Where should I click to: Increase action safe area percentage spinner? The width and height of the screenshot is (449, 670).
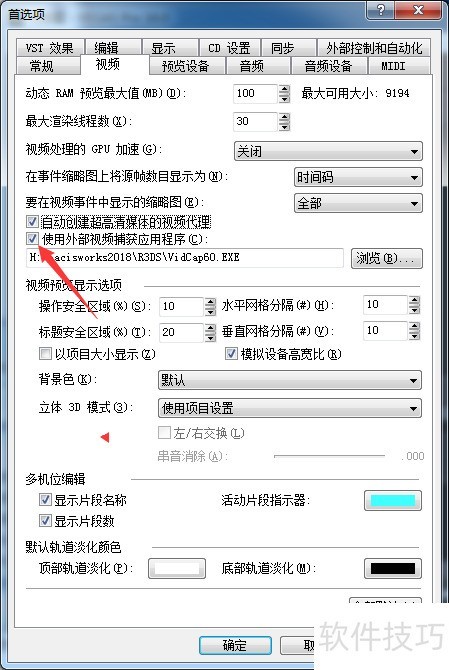[210, 302]
